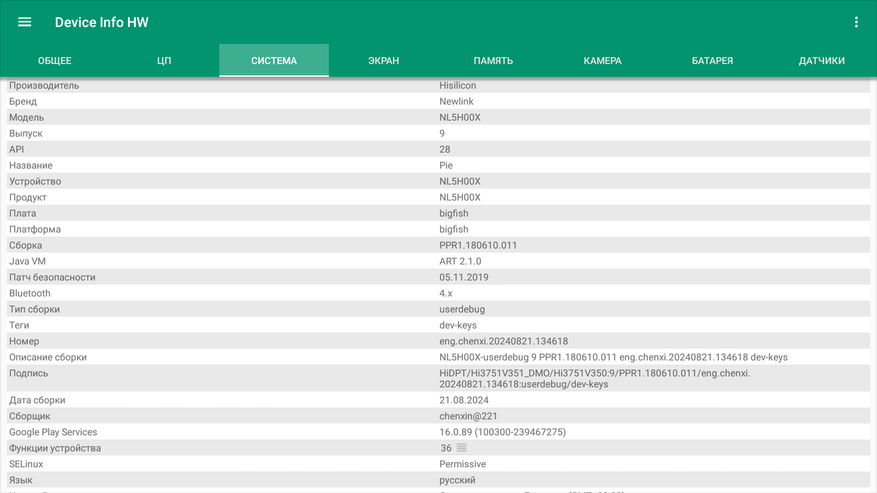This screenshot has height=493, width=877.
Task: Select the СИСТЕМА tab
Action: 274,60
